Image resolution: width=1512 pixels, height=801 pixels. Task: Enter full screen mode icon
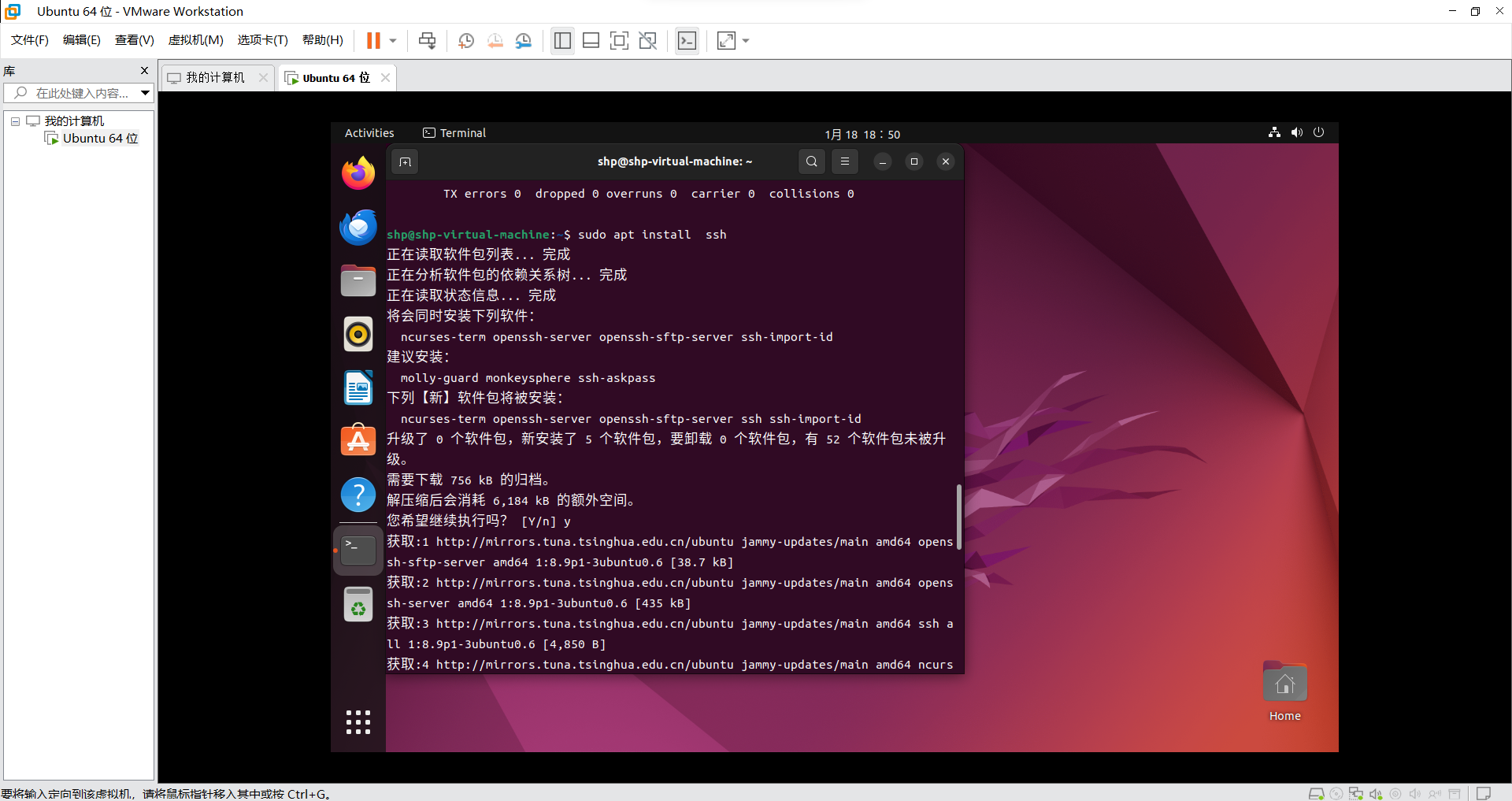tap(620, 40)
